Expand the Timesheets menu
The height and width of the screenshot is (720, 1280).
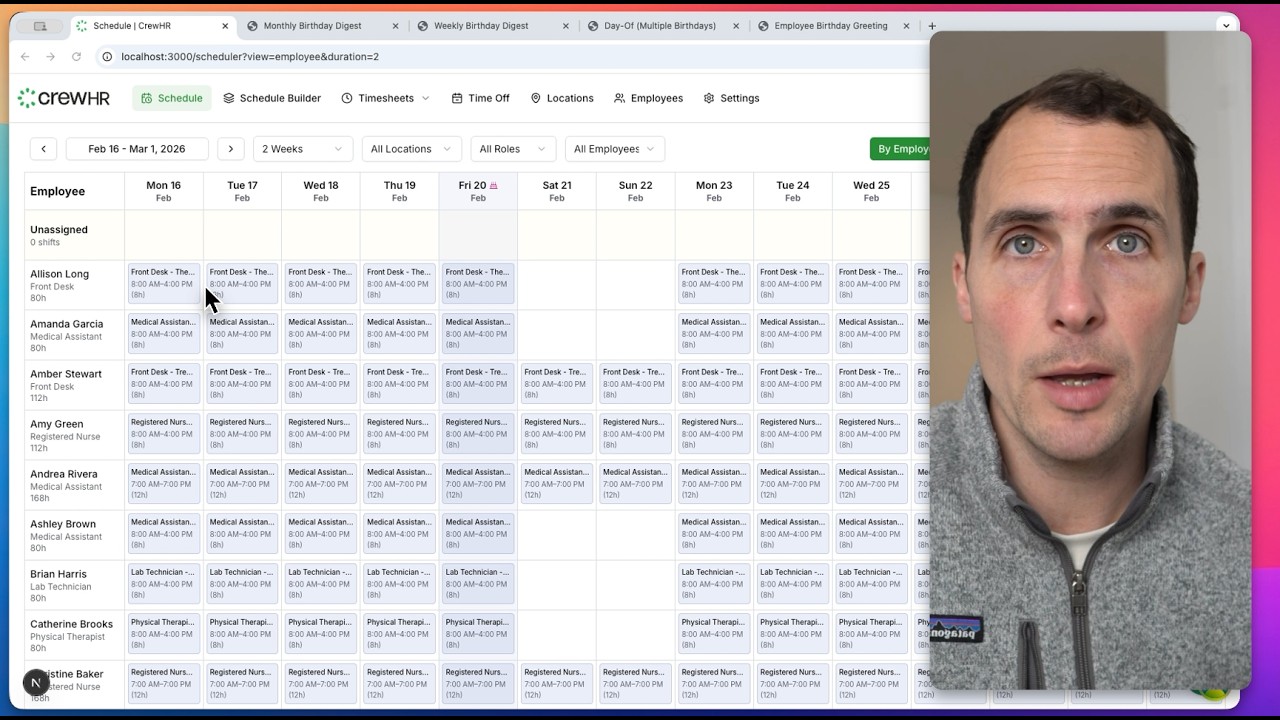386,98
